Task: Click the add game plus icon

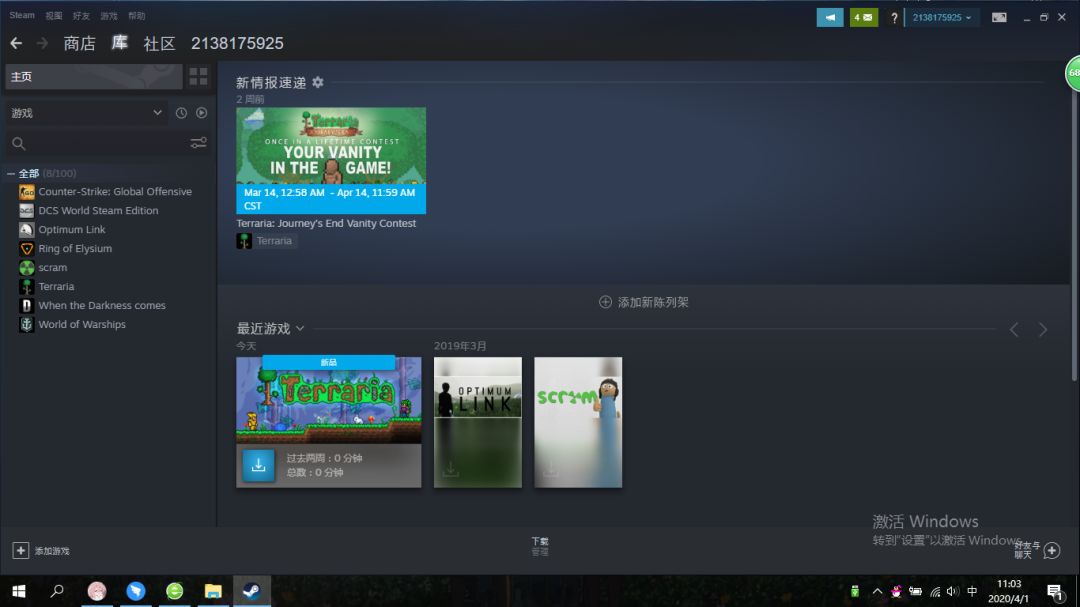Action: point(21,551)
